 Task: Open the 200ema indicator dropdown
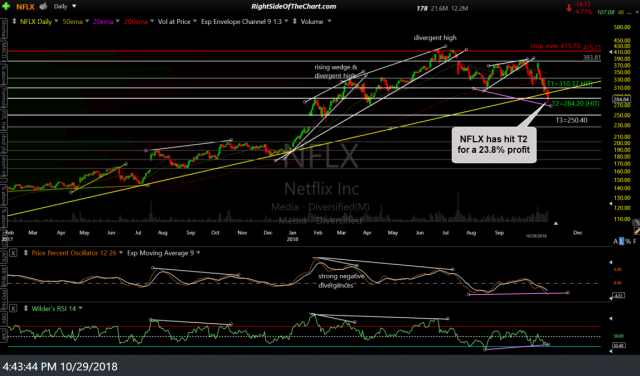tap(152, 21)
